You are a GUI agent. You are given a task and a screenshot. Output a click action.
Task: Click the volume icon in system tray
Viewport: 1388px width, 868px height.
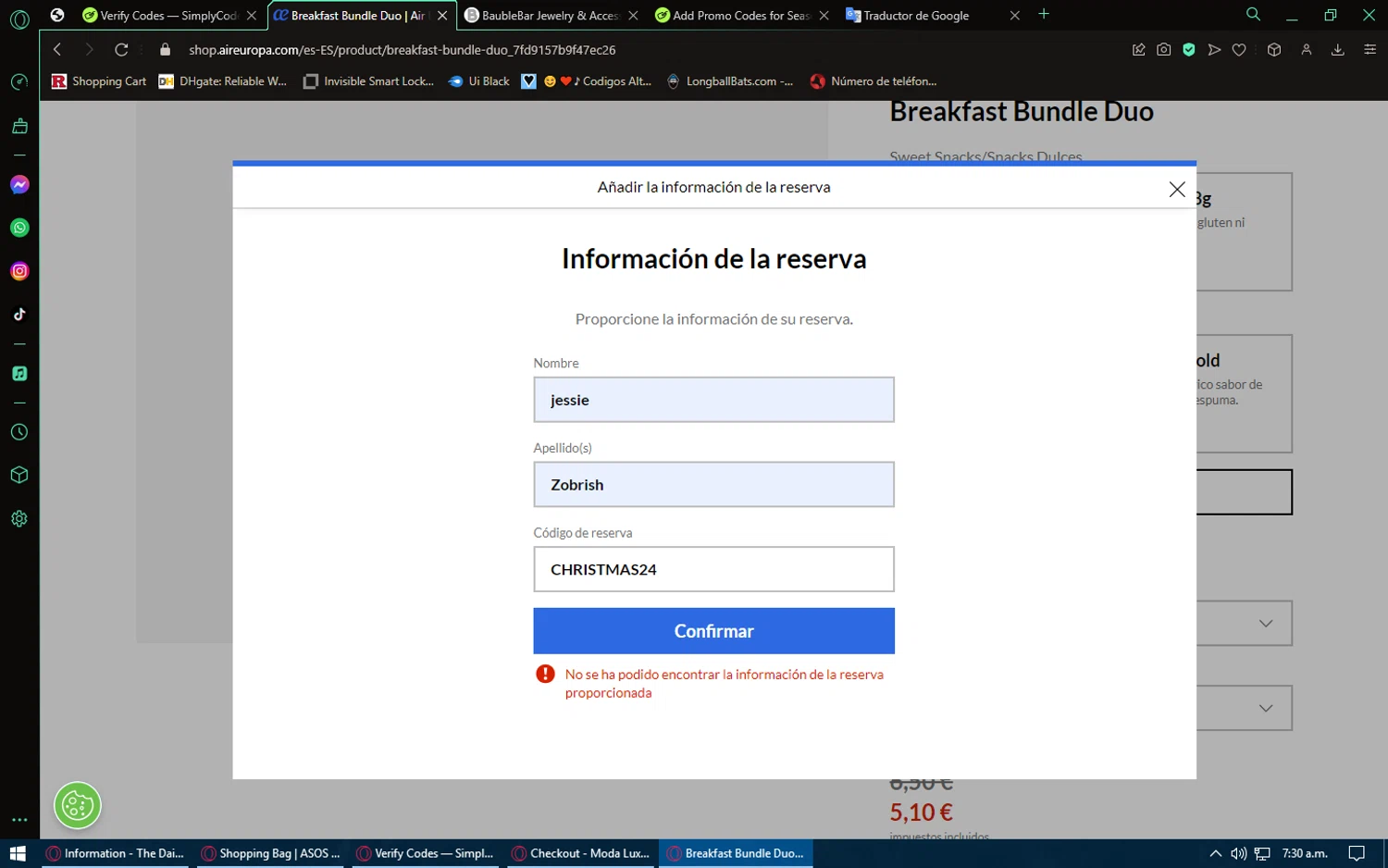click(1238, 853)
